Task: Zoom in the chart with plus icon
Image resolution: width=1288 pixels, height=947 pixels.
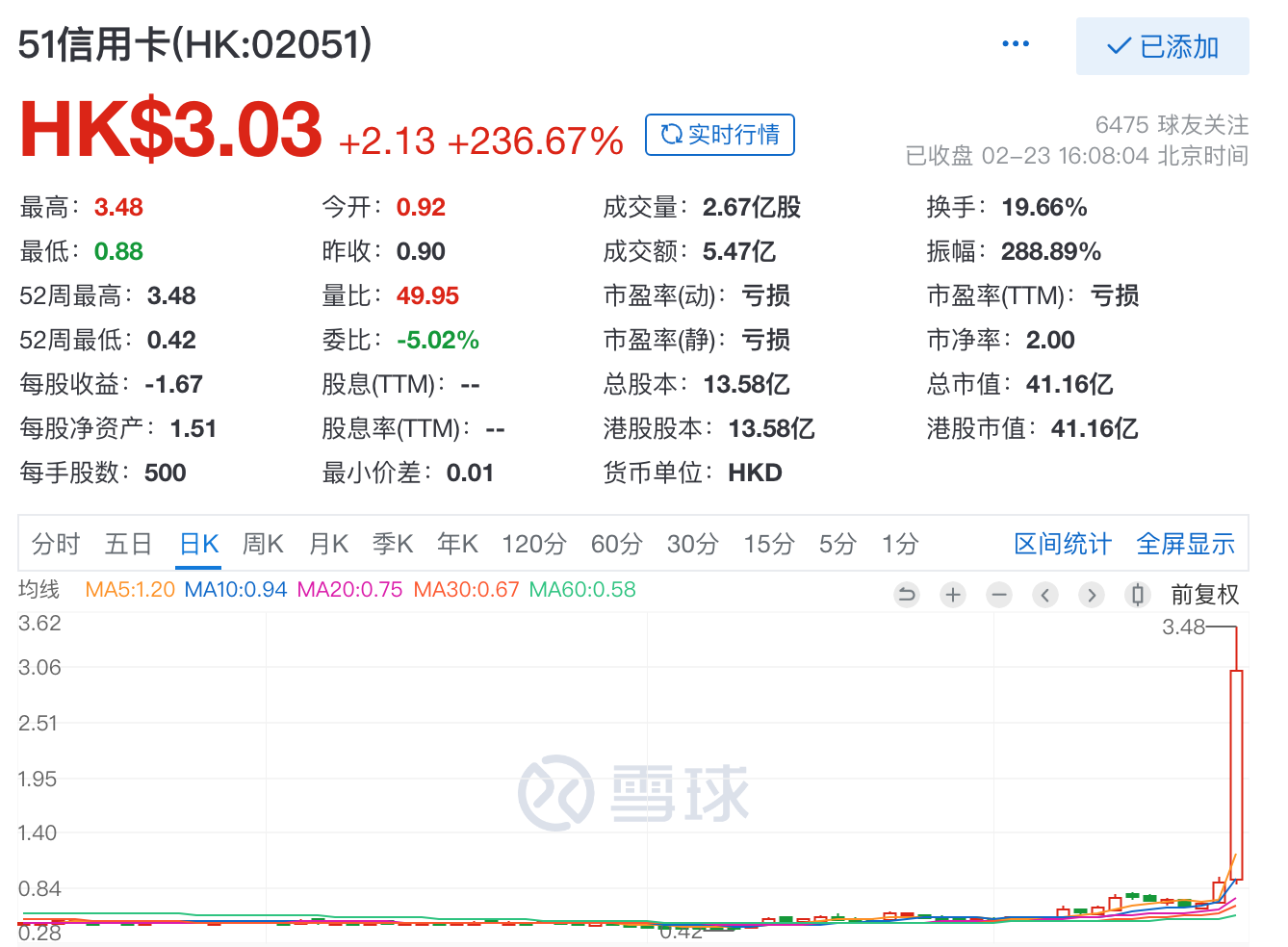Action: click(x=953, y=595)
